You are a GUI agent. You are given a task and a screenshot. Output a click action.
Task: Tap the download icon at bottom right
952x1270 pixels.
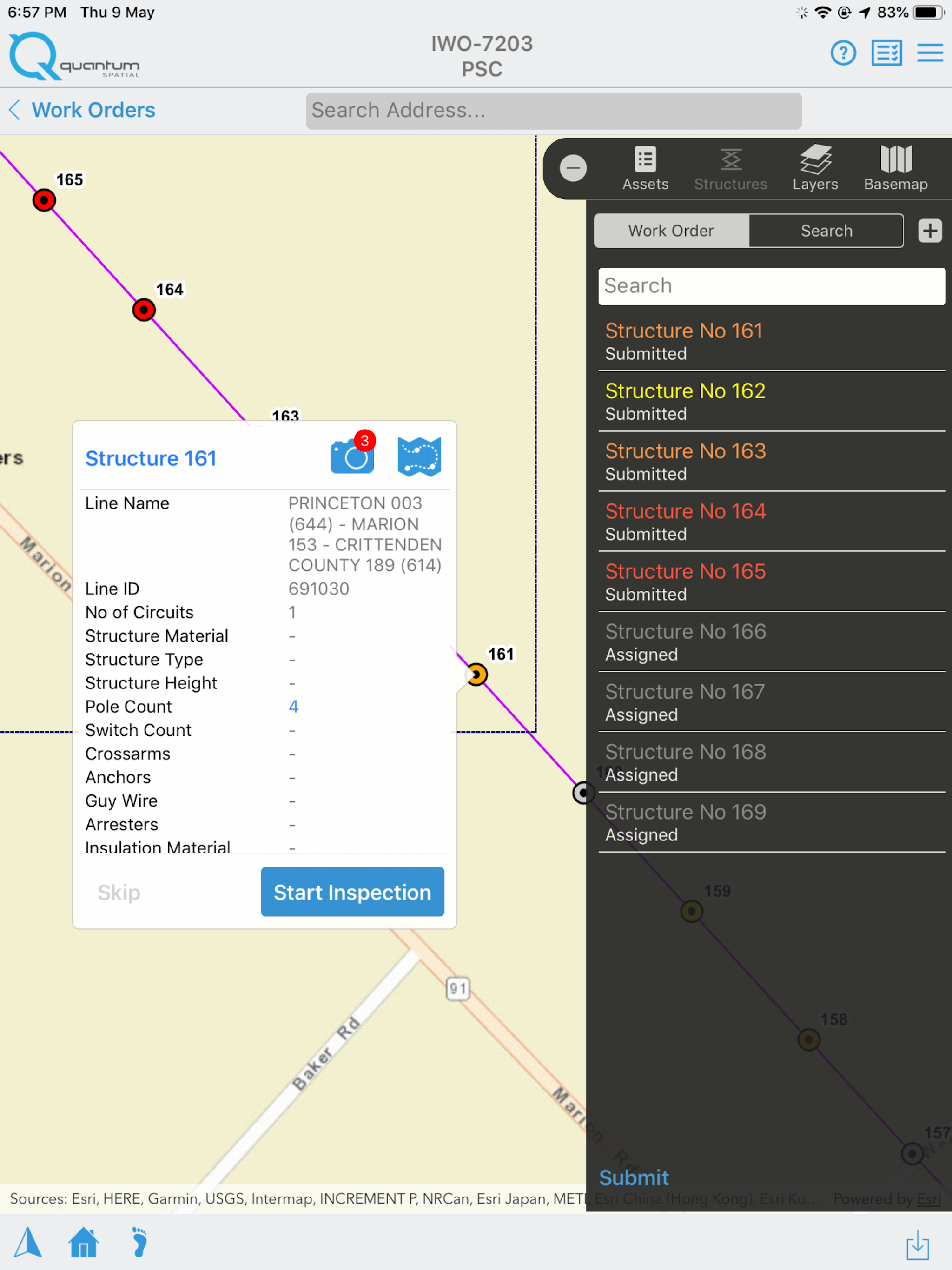[918, 1245]
